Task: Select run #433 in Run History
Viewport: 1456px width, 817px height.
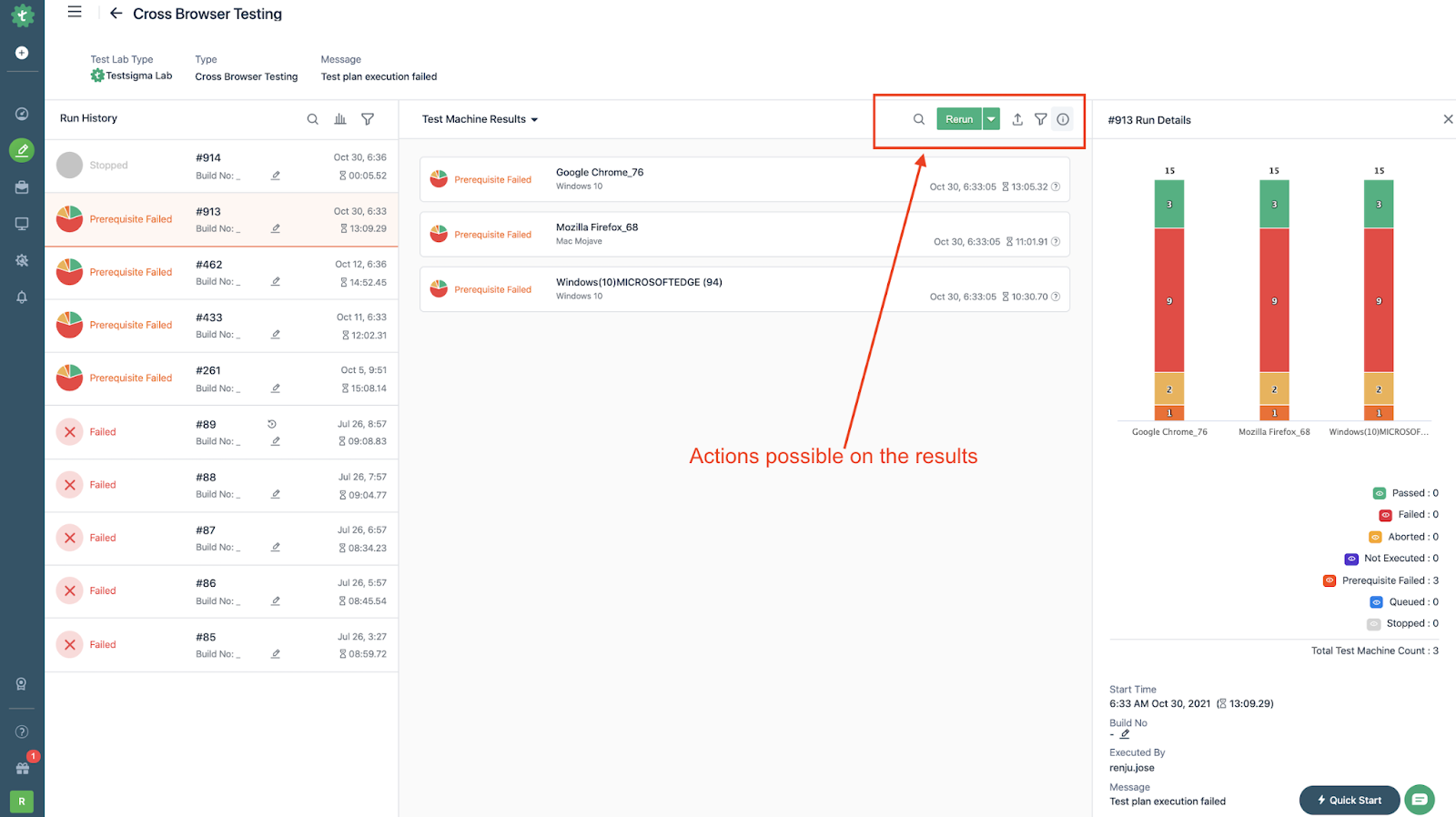Action: [x=221, y=326]
